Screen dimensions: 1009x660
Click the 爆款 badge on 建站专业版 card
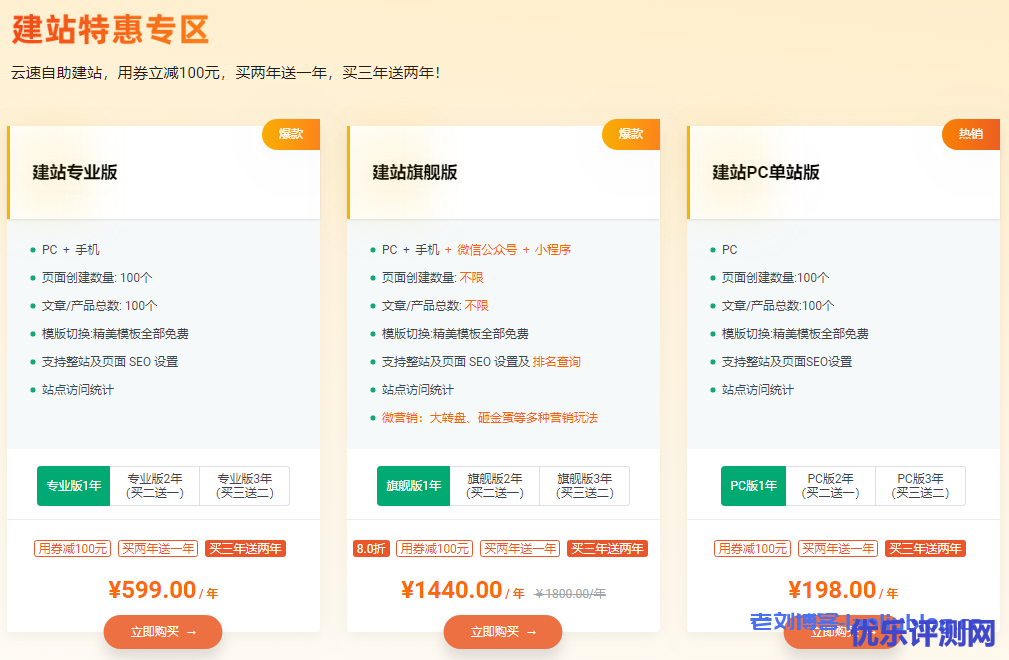(x=291, y=134)
